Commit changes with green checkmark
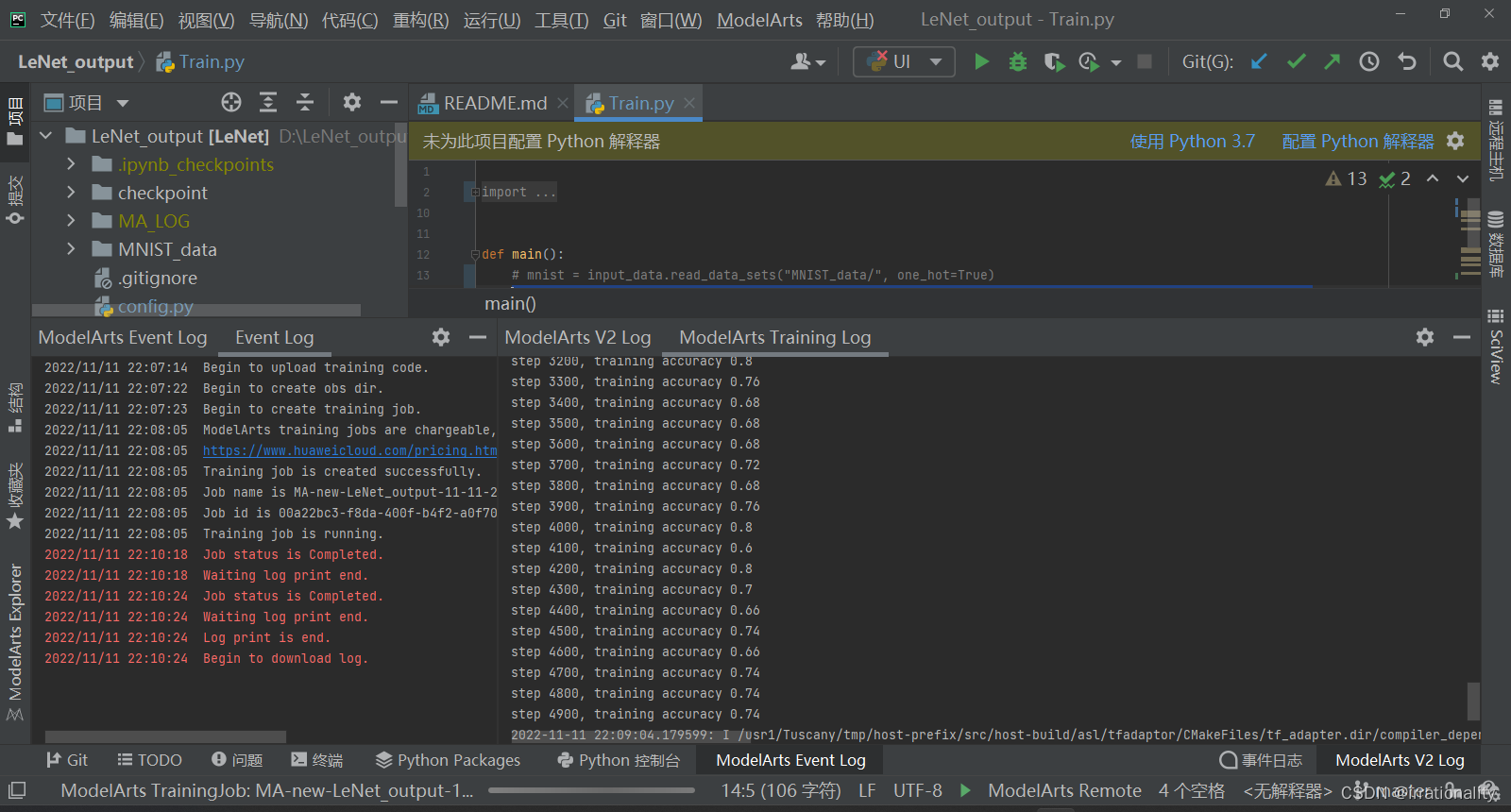The height and width of the screenshot is (812, 1511). (x=1296, y=61)
